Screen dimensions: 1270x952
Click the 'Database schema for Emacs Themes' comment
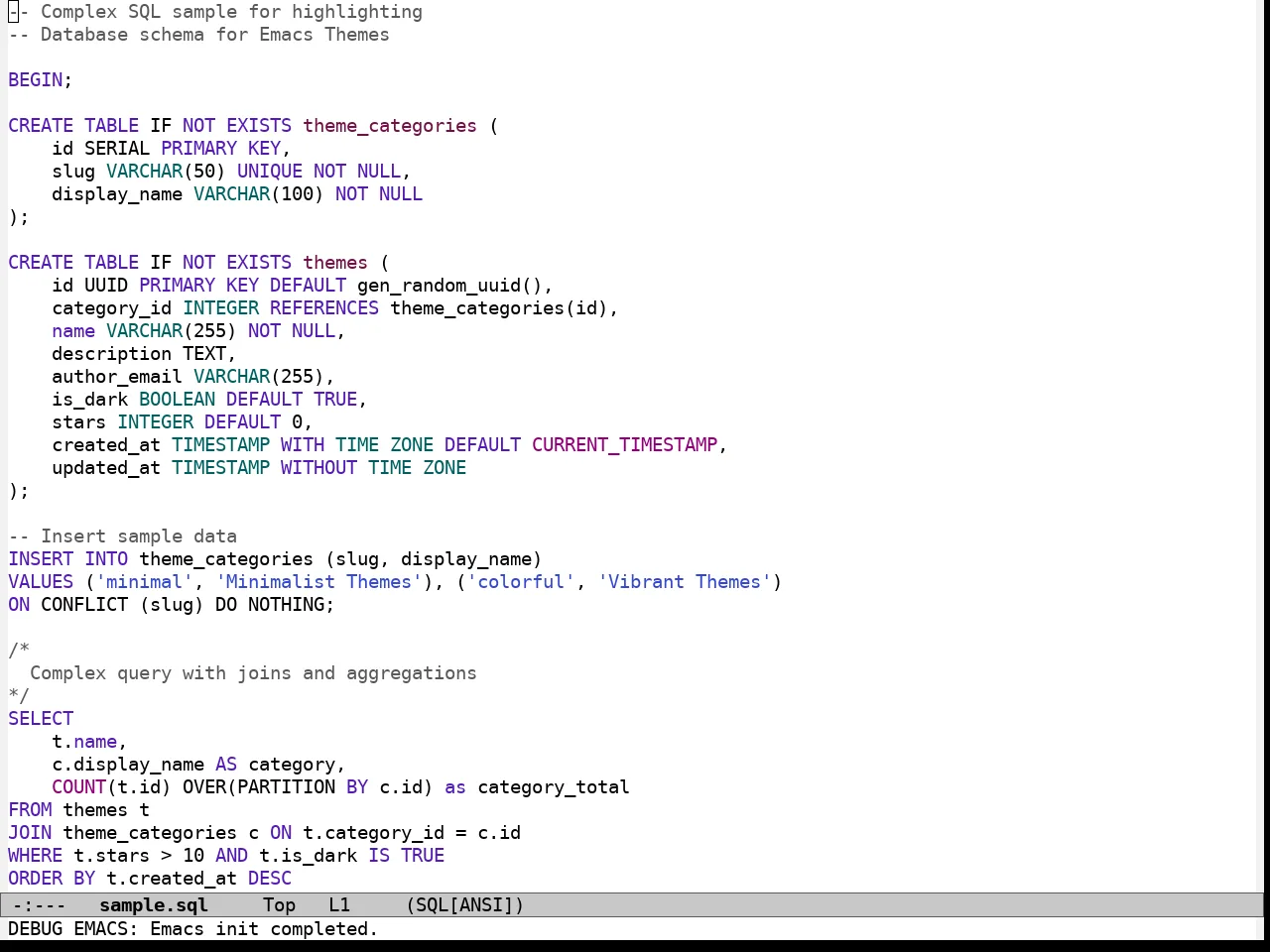[x=198, y=35]
